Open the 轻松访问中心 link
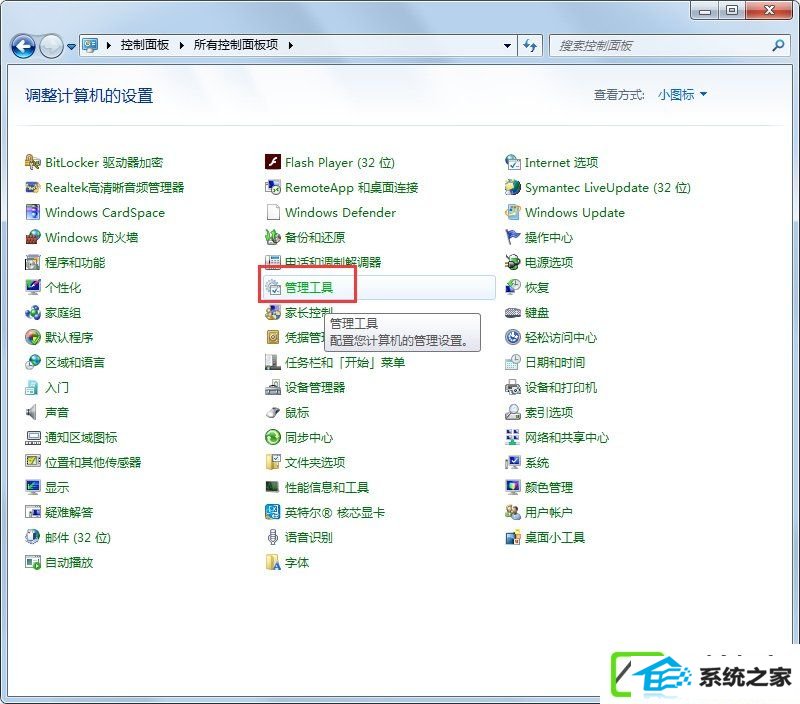This screenshot has height=704, width=800. (x=561, y=337)
